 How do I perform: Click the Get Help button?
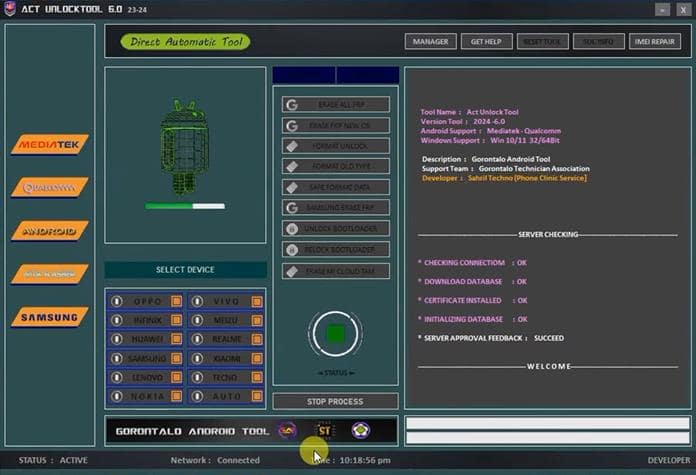(x=487, y=41)
